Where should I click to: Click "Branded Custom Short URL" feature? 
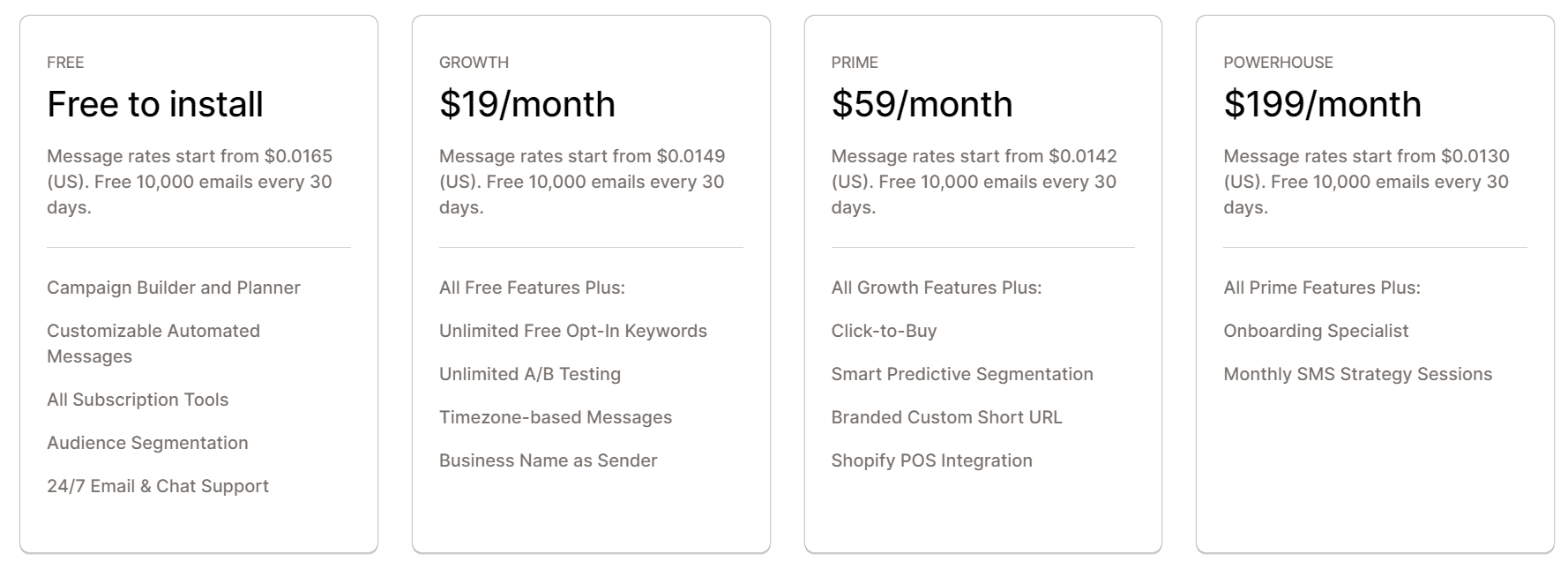(946, 417)
